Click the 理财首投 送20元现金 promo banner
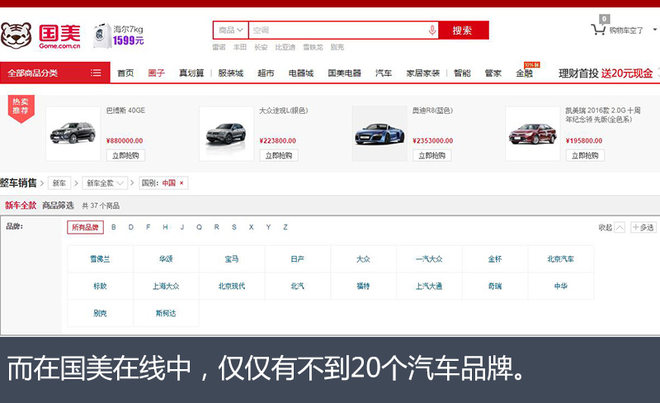Viewport: 660px width, 403px height. pos(606,73)
